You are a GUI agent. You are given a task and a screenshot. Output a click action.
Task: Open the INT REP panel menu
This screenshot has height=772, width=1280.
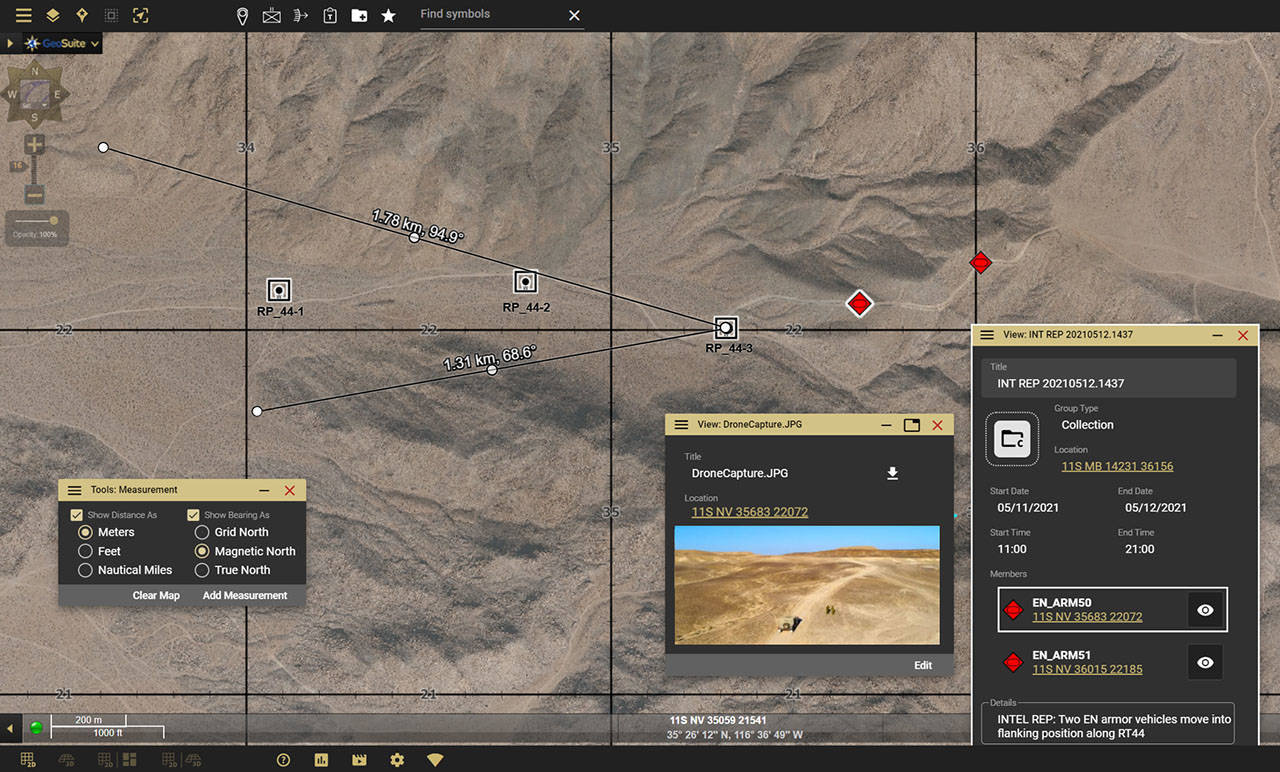tap(988, 335)
